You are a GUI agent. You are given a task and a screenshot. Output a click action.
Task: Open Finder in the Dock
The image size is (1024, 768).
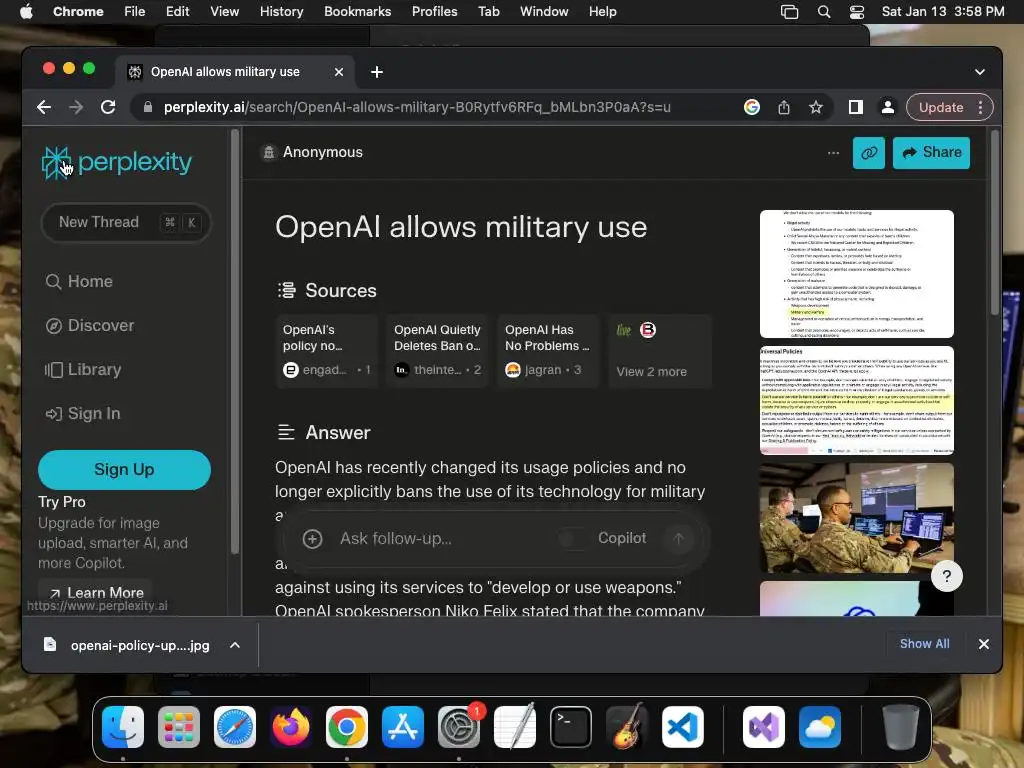click(x=123, y=727)
